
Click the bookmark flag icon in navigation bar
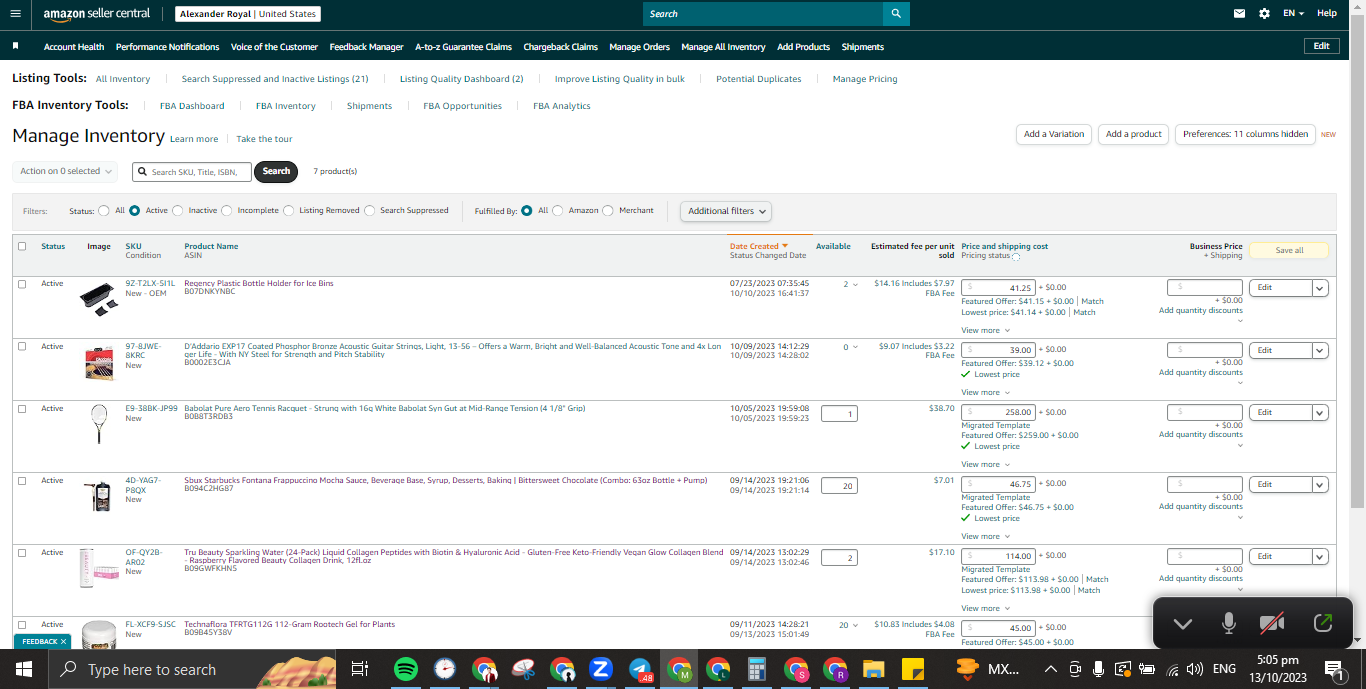pyautogui.click(x=16, y=46)
